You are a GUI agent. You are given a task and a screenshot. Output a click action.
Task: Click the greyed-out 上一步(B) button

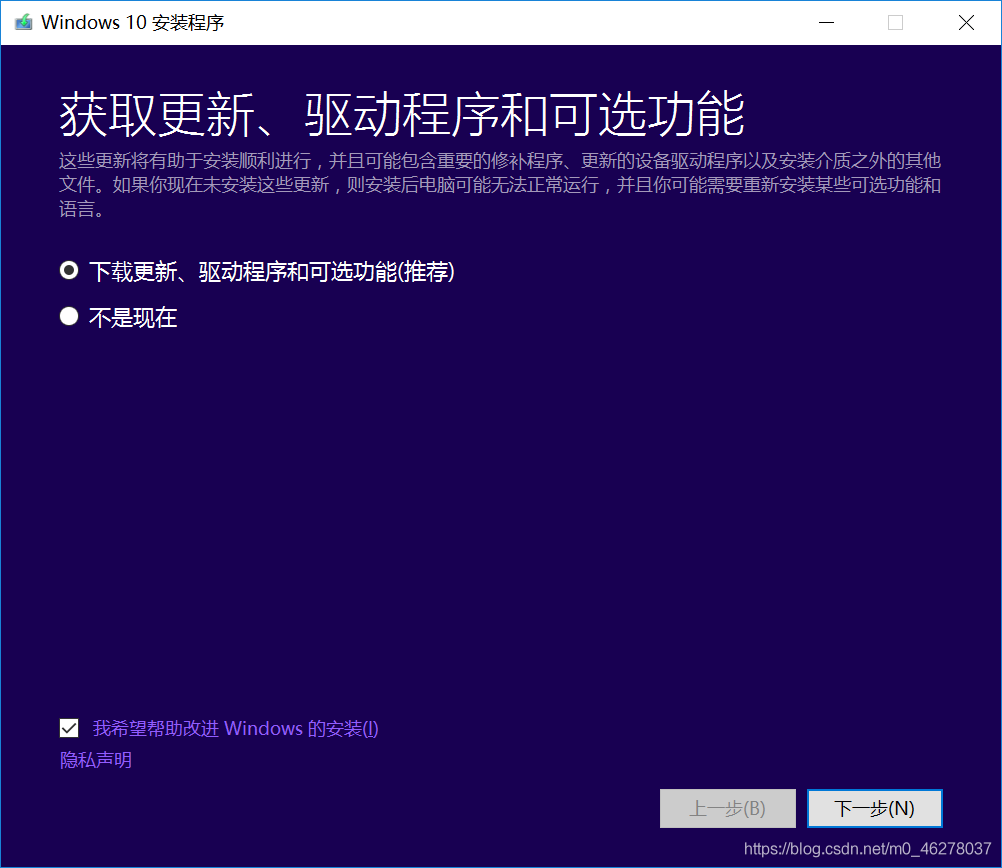pyautogui.click(x=727, y=809)
